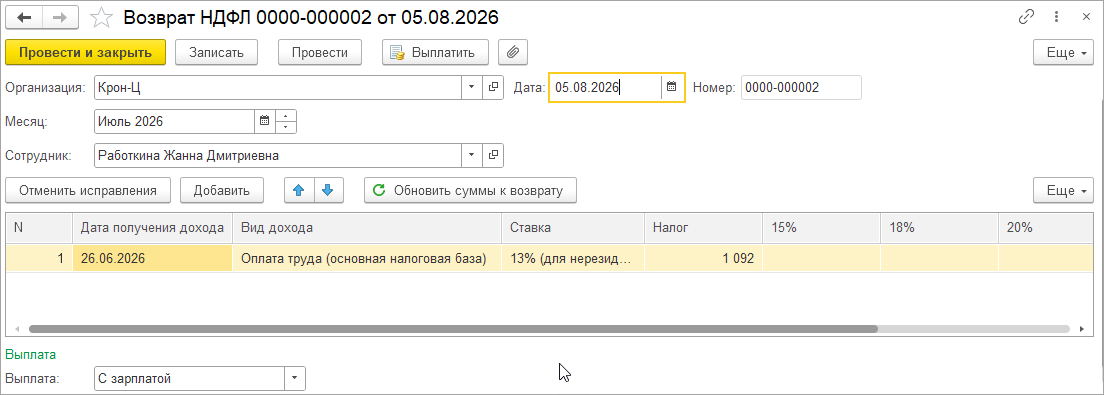The image size is (1104, 395).
Task: Click the 18% column header
Action: [939, 227]
